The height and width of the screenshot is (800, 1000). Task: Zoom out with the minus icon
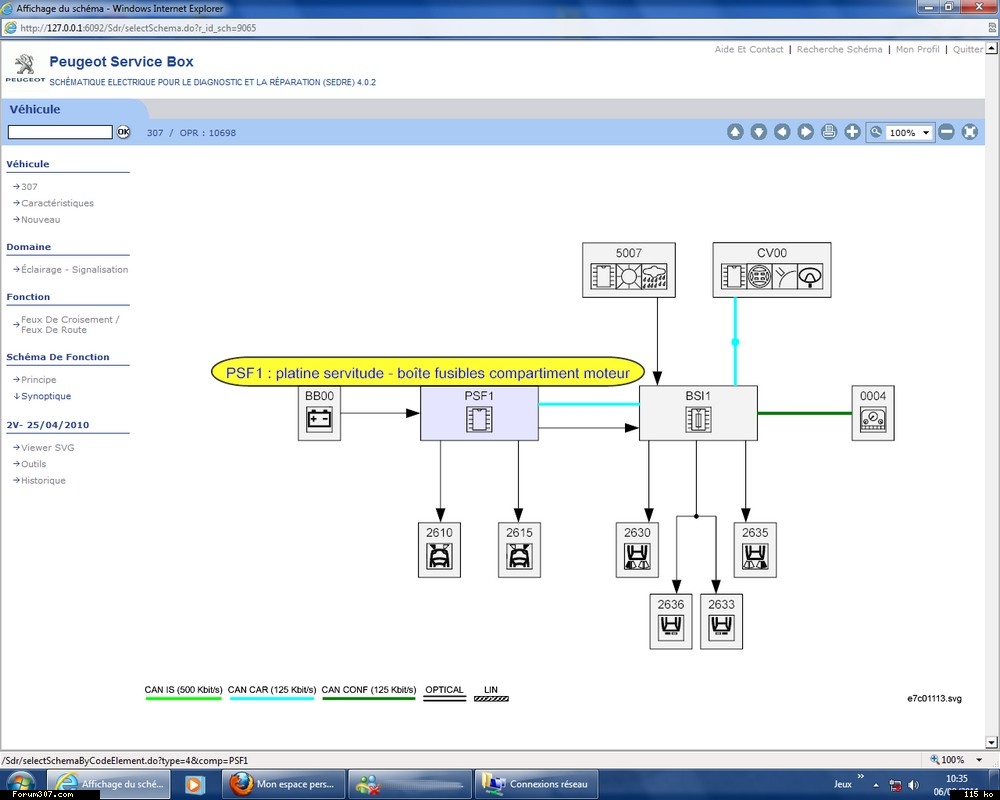[946, 132]
